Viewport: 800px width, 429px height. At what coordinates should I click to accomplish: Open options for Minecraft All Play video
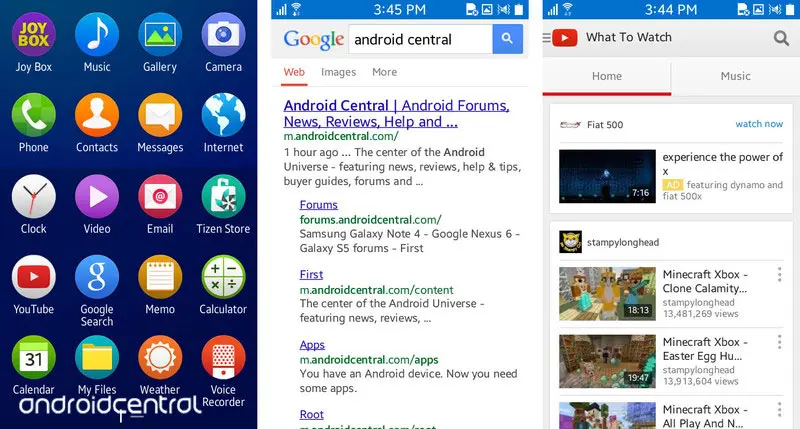(780, 409)
